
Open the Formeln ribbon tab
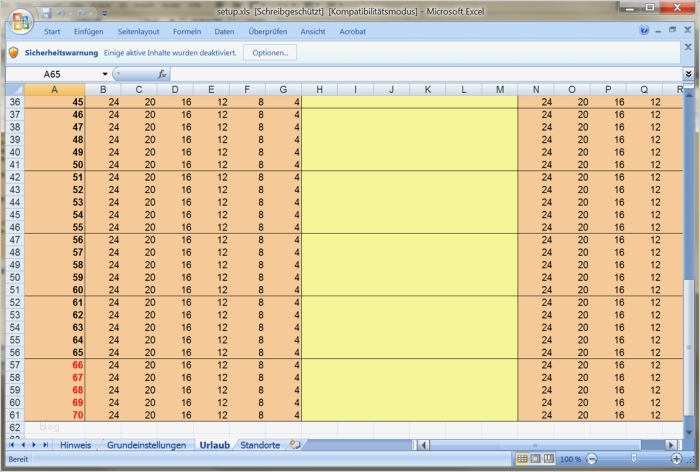click(187, 32)
